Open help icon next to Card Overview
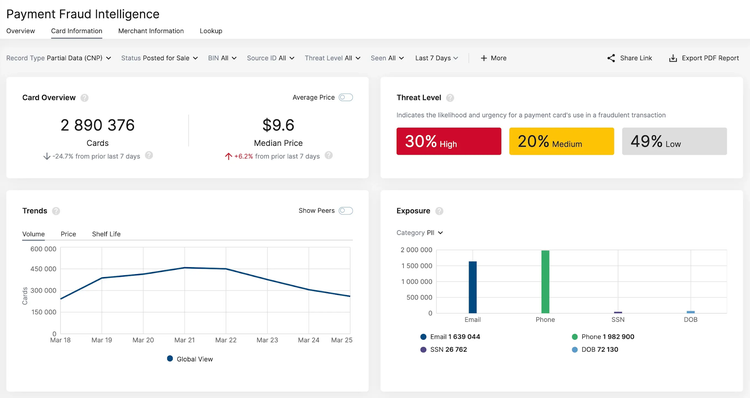The width and height of the screenshot is (750, 398). 84,98
